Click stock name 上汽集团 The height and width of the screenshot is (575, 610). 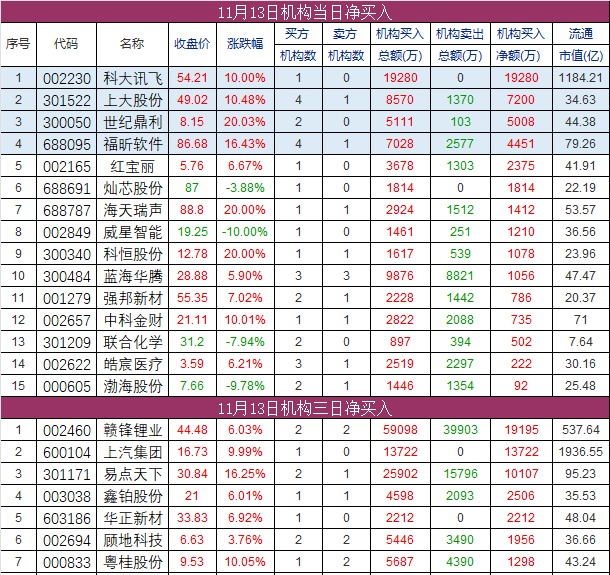click(x=133, y=452)
